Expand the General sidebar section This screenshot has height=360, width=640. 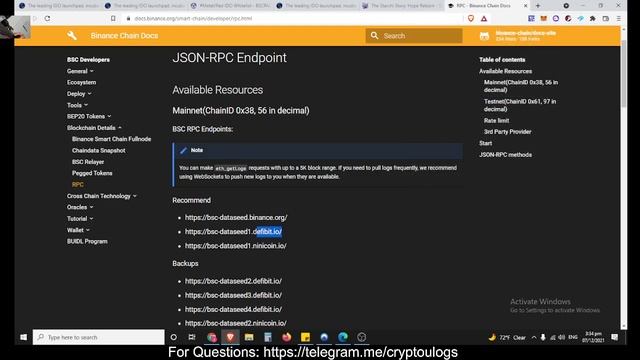(80, 71)
